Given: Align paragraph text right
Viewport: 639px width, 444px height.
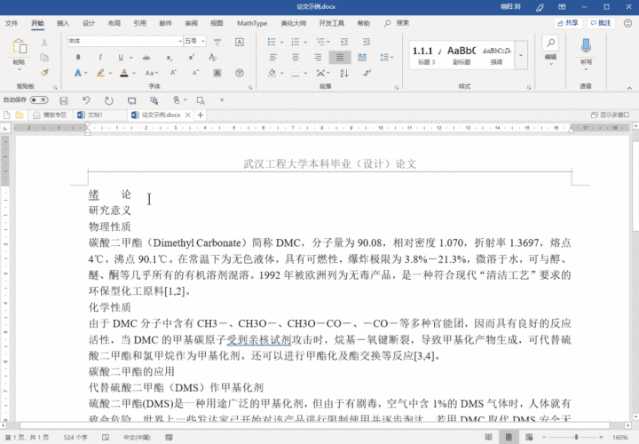Looking at the screenshot, I should click(x=317, y=57).
